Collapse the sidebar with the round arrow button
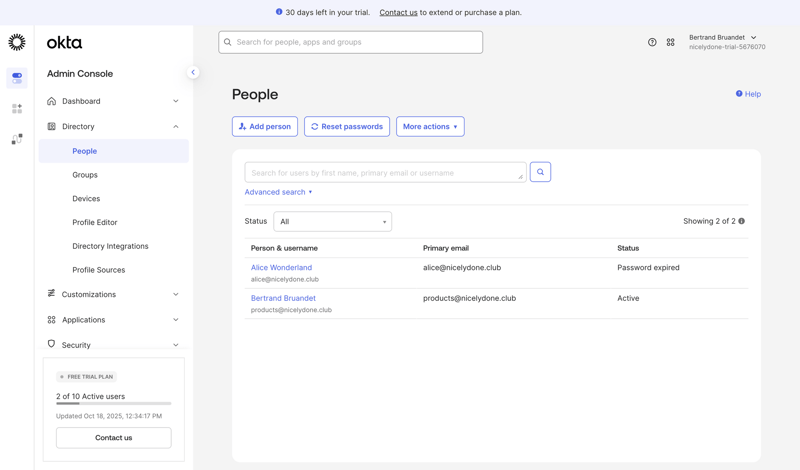The height and width of the screenshot is (470, 800). point(193,72)
